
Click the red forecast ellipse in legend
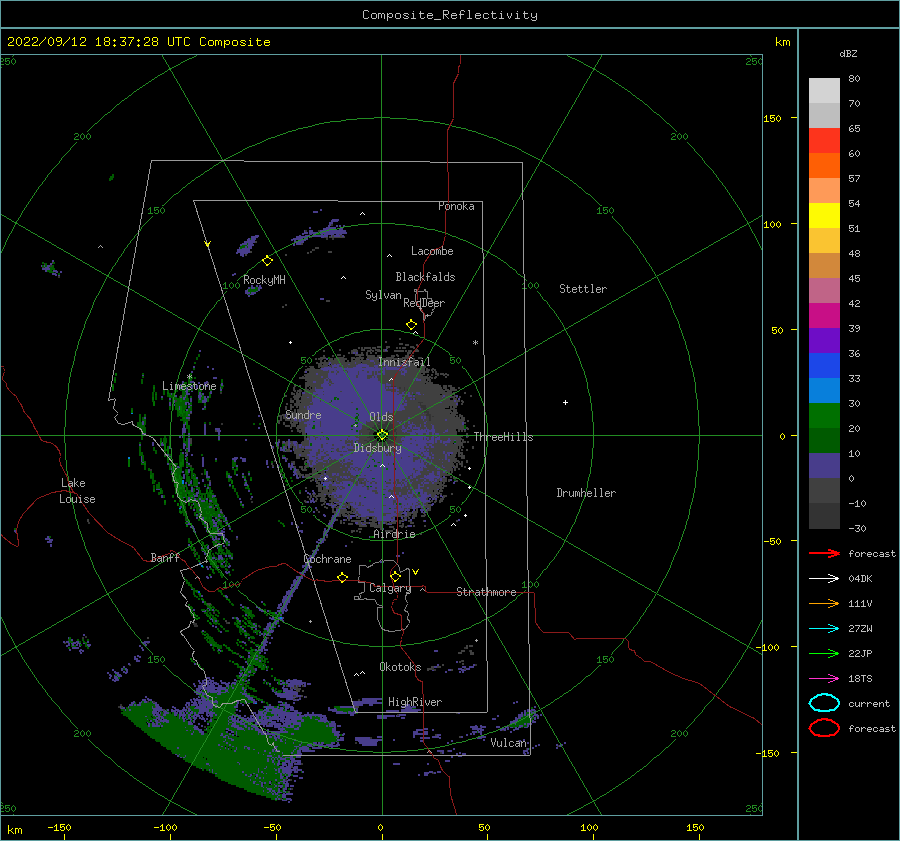824,728
